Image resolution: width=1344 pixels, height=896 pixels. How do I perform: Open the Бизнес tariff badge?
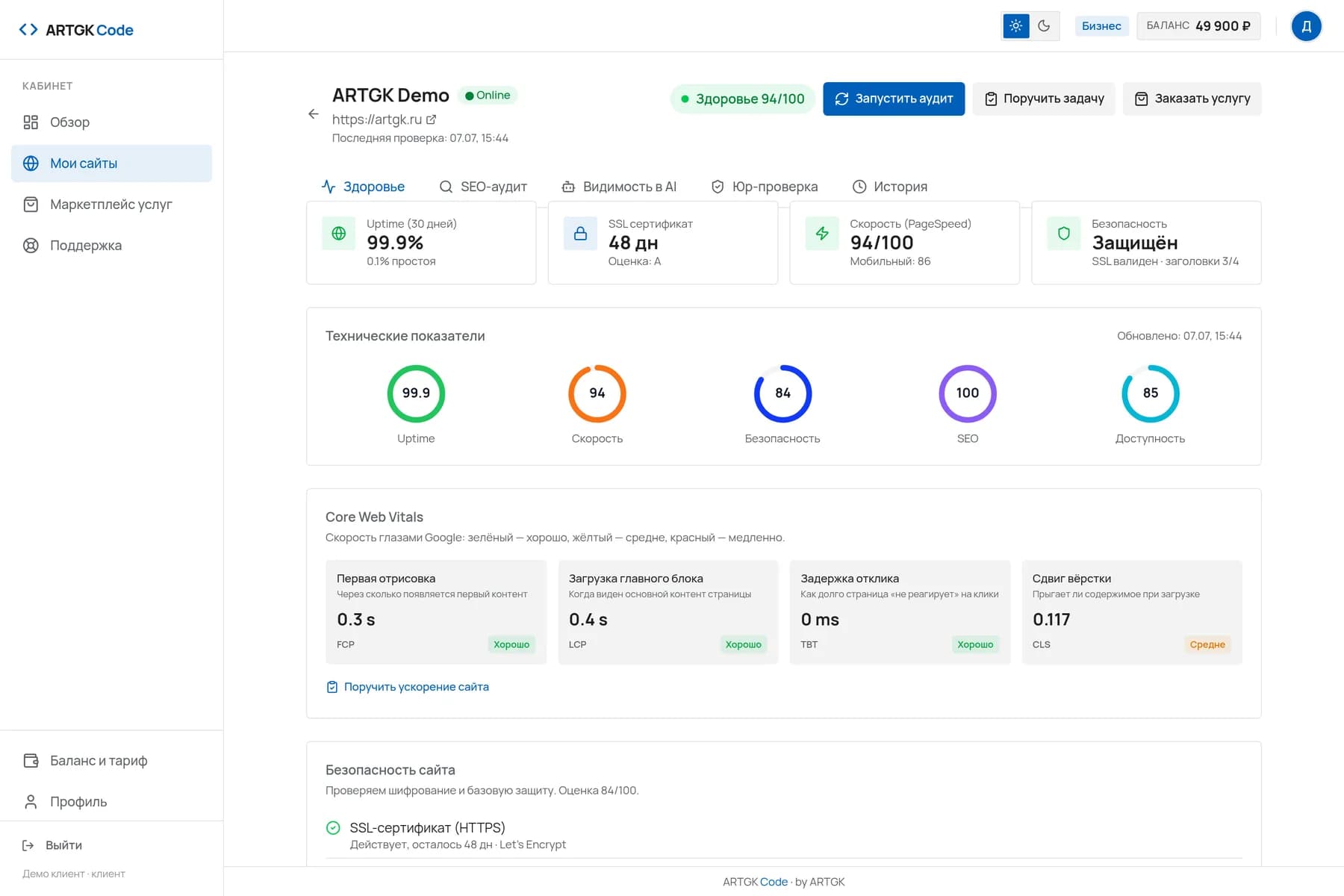(1101, 26)
